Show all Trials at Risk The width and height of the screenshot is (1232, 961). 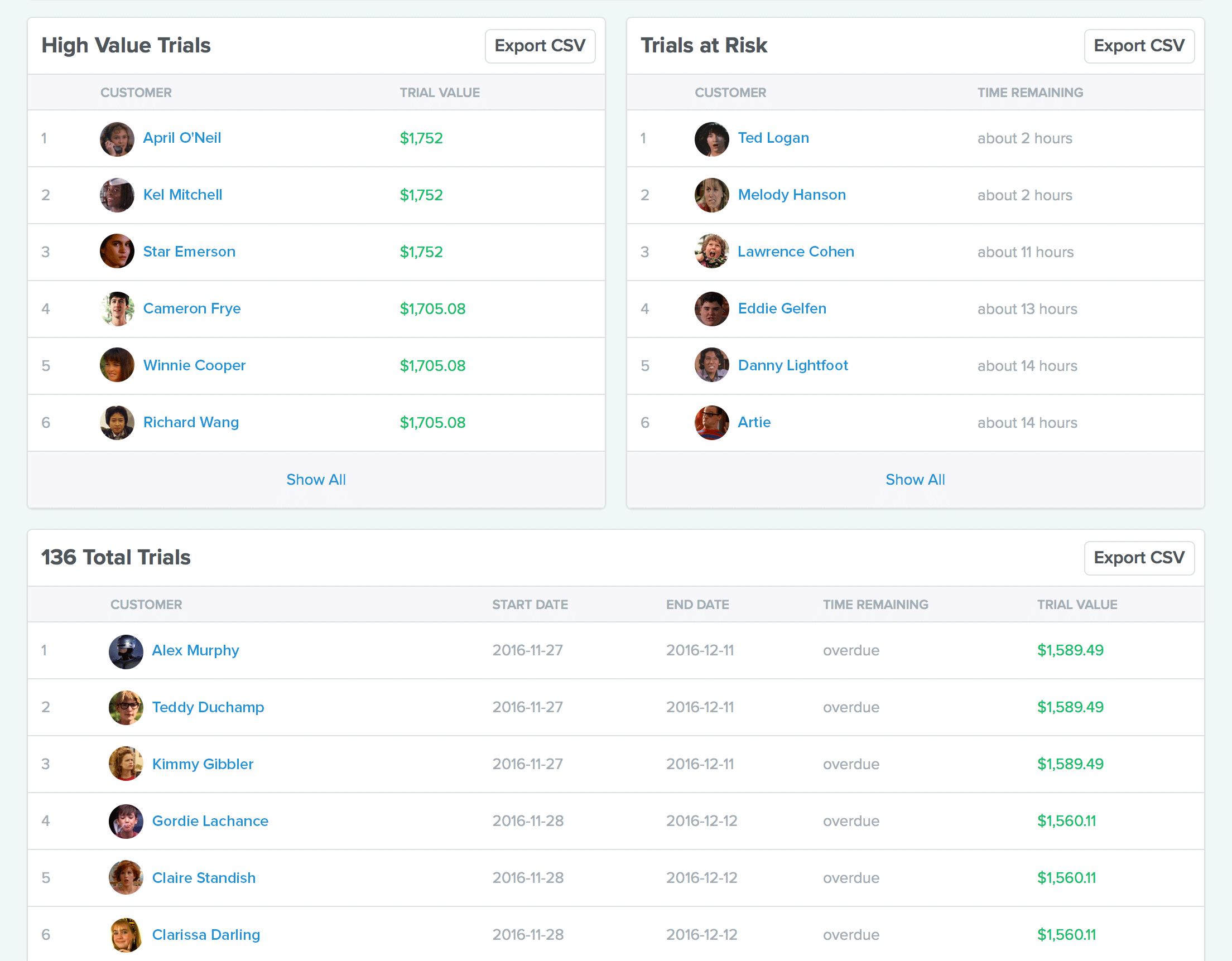pos(915,479)
